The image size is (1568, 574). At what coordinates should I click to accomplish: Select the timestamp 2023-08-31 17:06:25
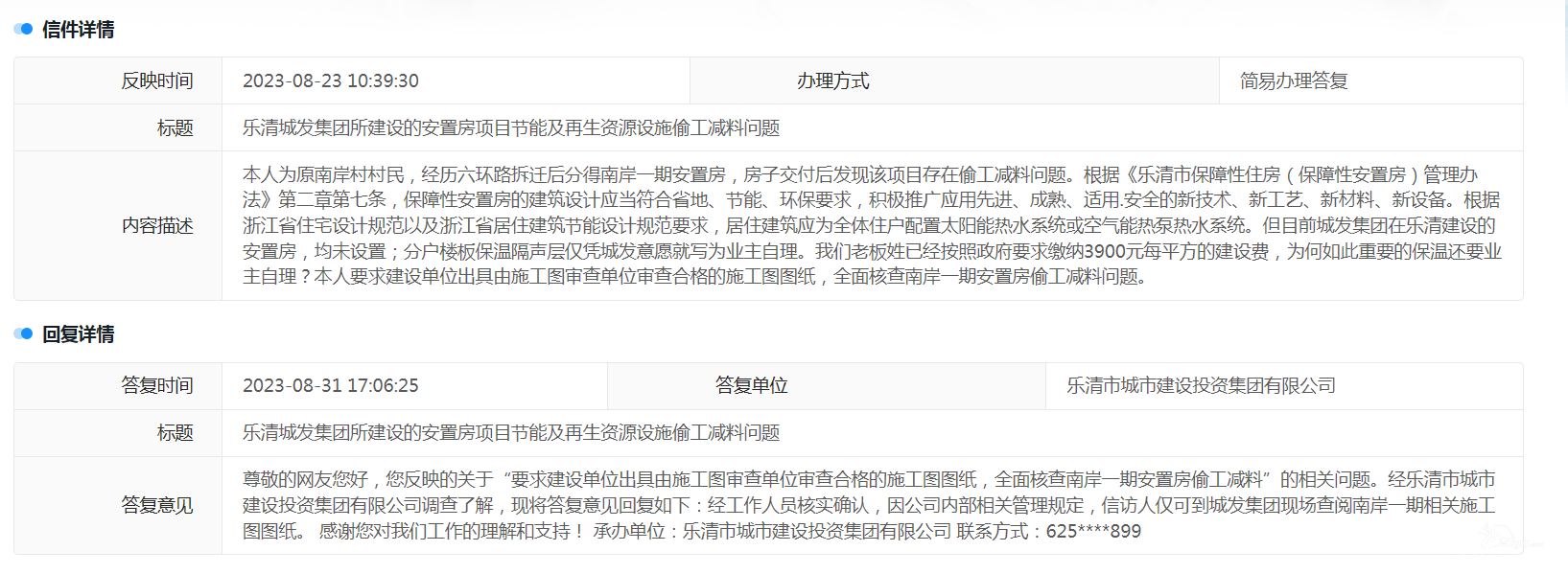click(331, 385)
